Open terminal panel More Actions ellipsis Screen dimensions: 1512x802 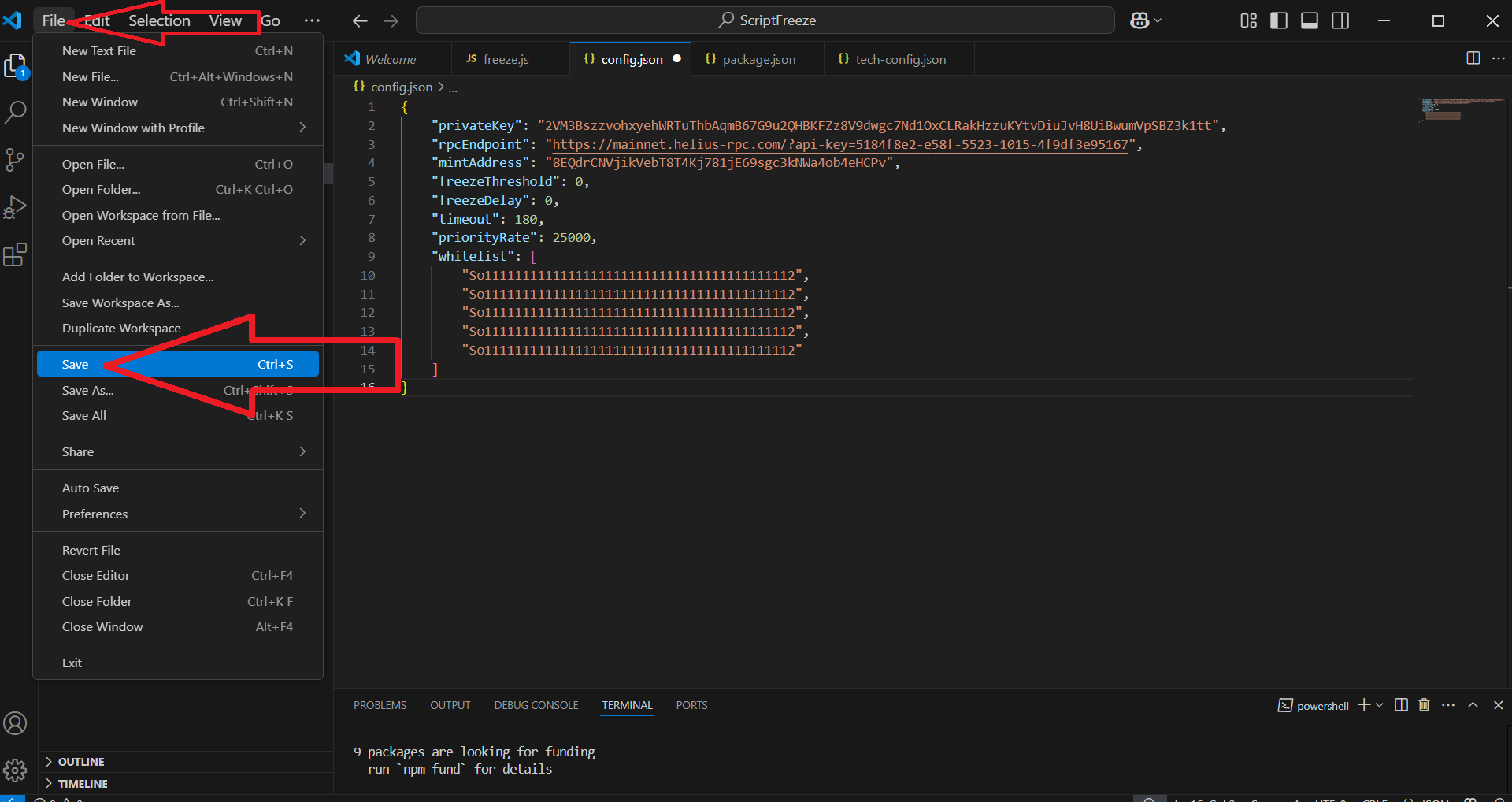click(1448, 705)
